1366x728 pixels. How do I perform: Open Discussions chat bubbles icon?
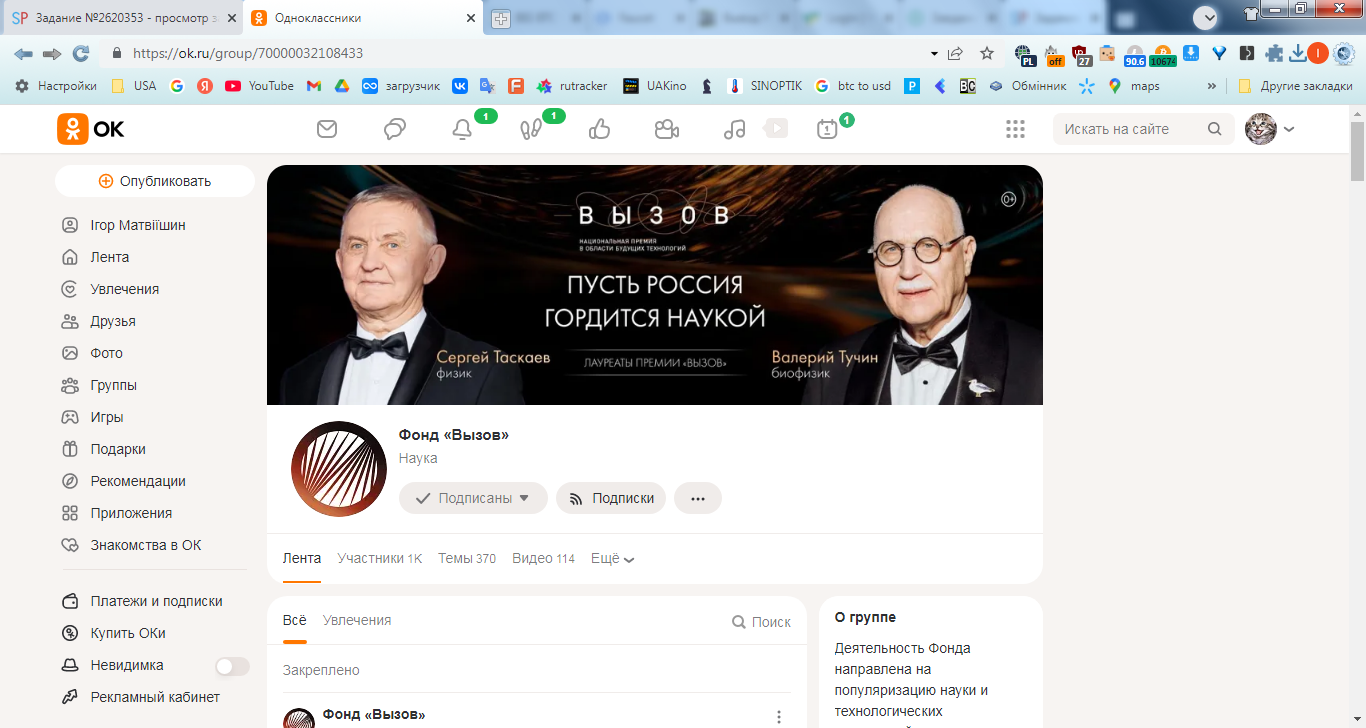395,129
